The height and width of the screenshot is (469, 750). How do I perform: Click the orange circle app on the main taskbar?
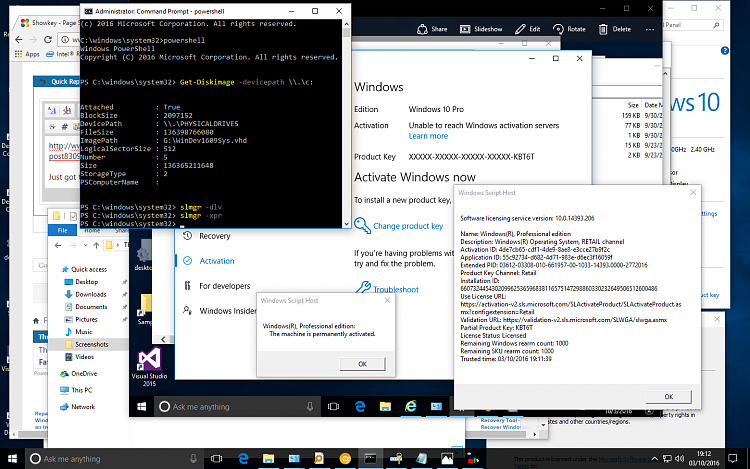click(x=344, y=459)
